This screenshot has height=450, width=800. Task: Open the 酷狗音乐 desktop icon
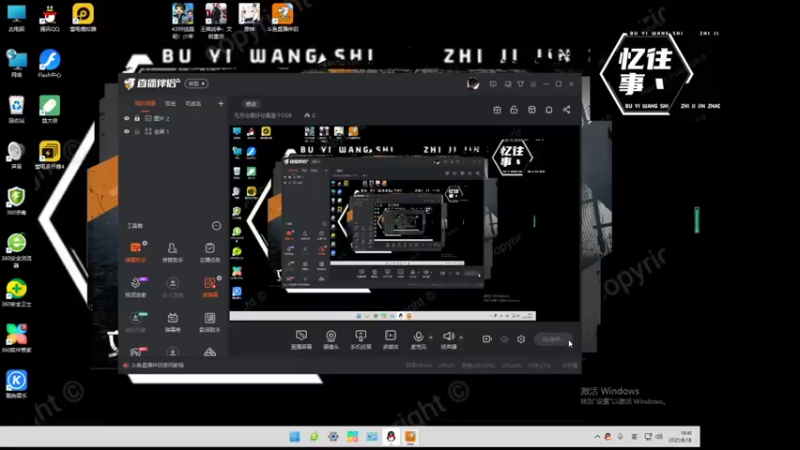[16, 384]
